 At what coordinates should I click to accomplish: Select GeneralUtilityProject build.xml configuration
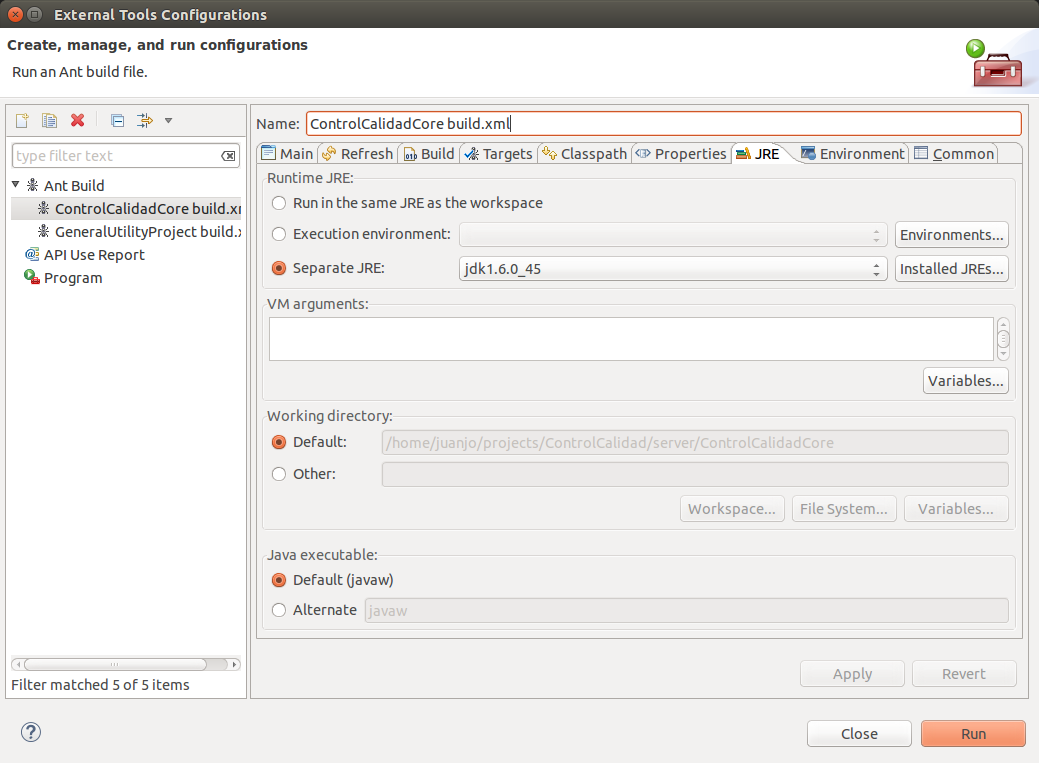135,232
